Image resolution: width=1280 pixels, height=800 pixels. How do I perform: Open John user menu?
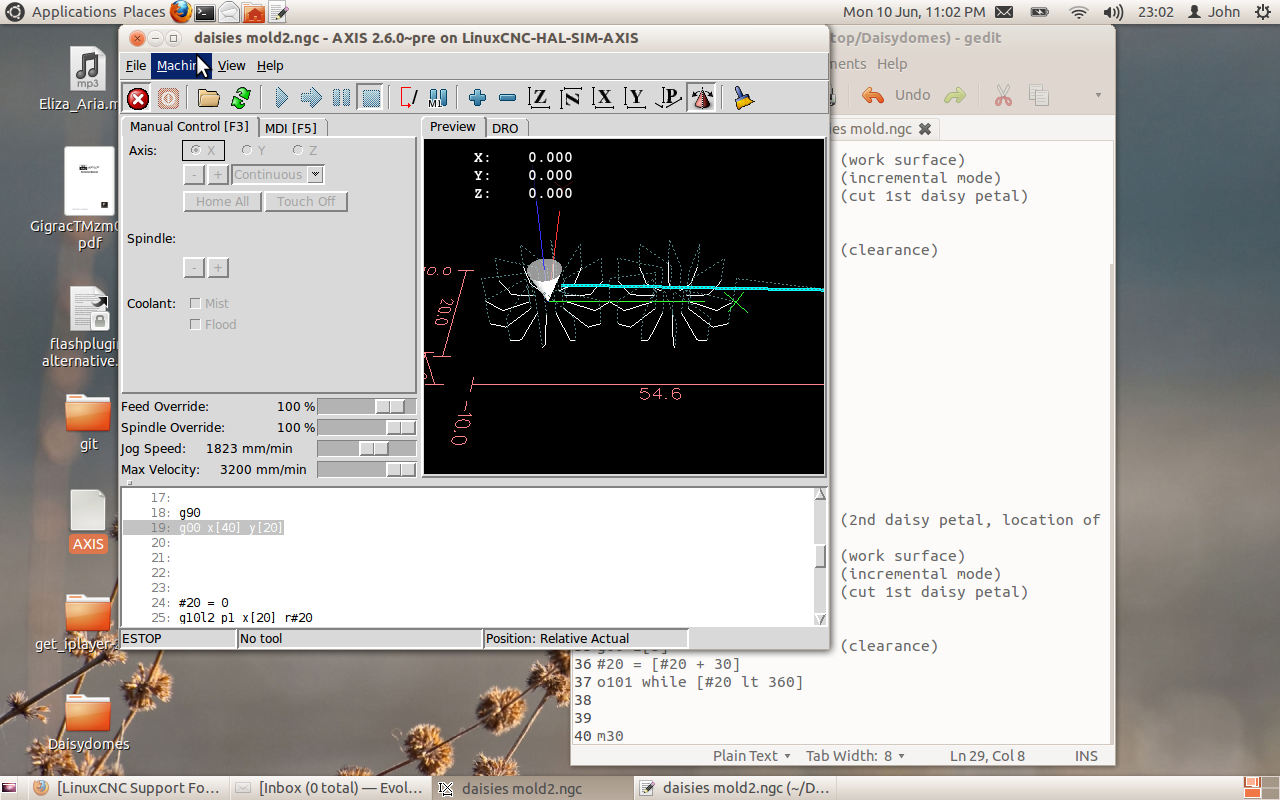coord(1213,12)
